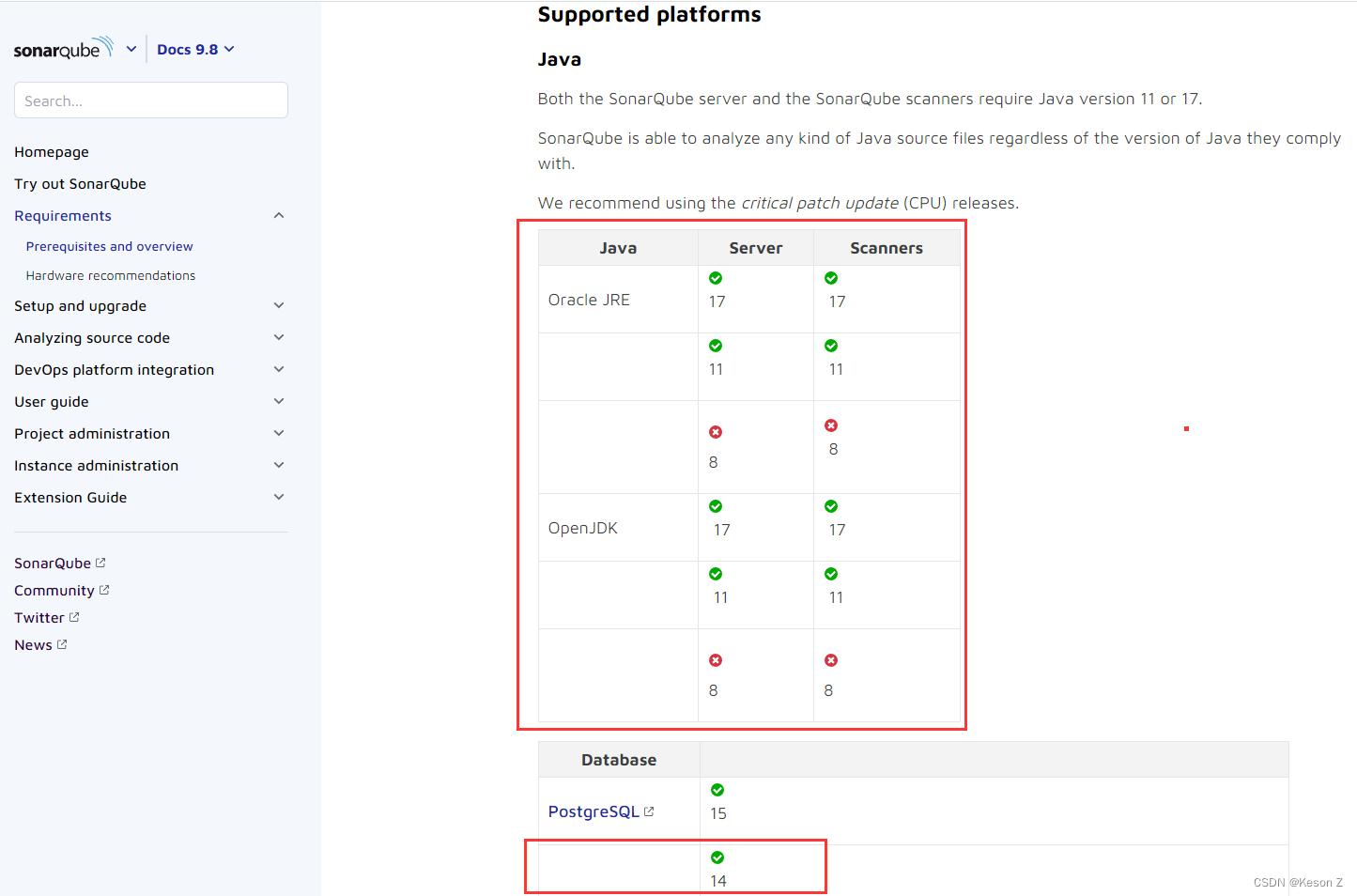Click external-link icon next to News
This screenshot has height=896, width=1357.
click(62, 644)
